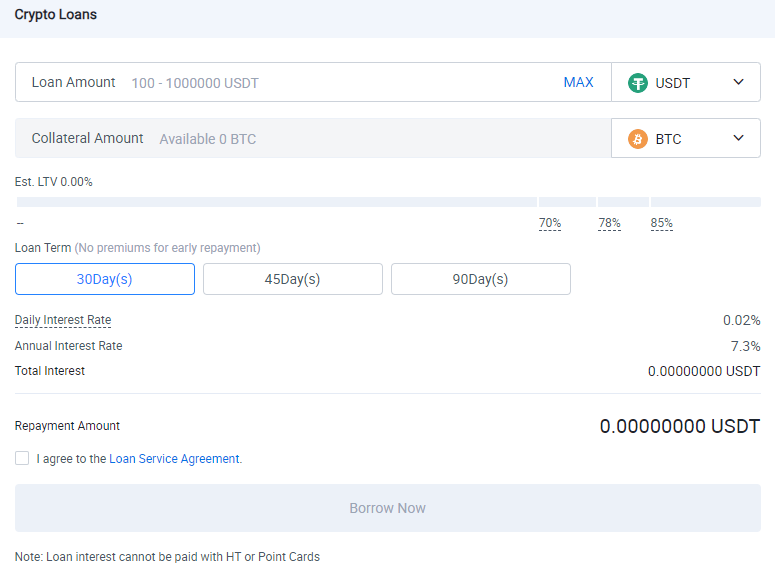The width and height of the screenshot is (775, 573).
Task: Click the BTC collateral dropdown chevron
Action: point(738,138)
